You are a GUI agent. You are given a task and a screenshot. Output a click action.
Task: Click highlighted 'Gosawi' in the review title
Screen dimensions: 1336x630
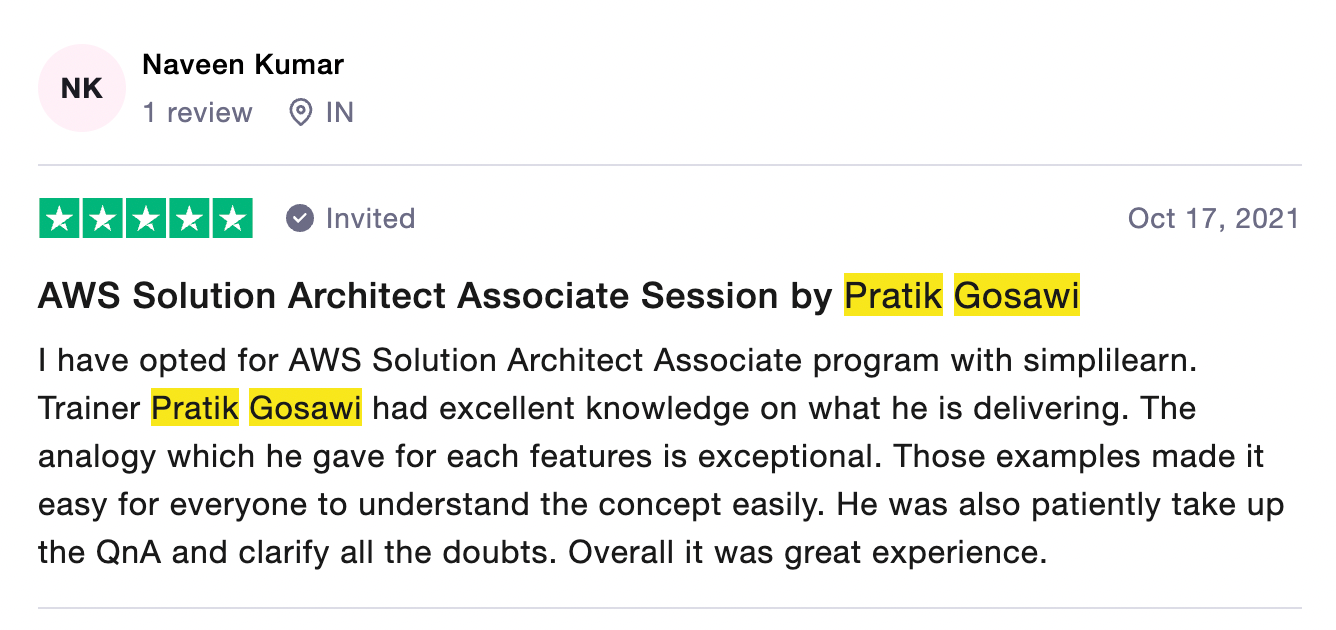point(1016,297)
